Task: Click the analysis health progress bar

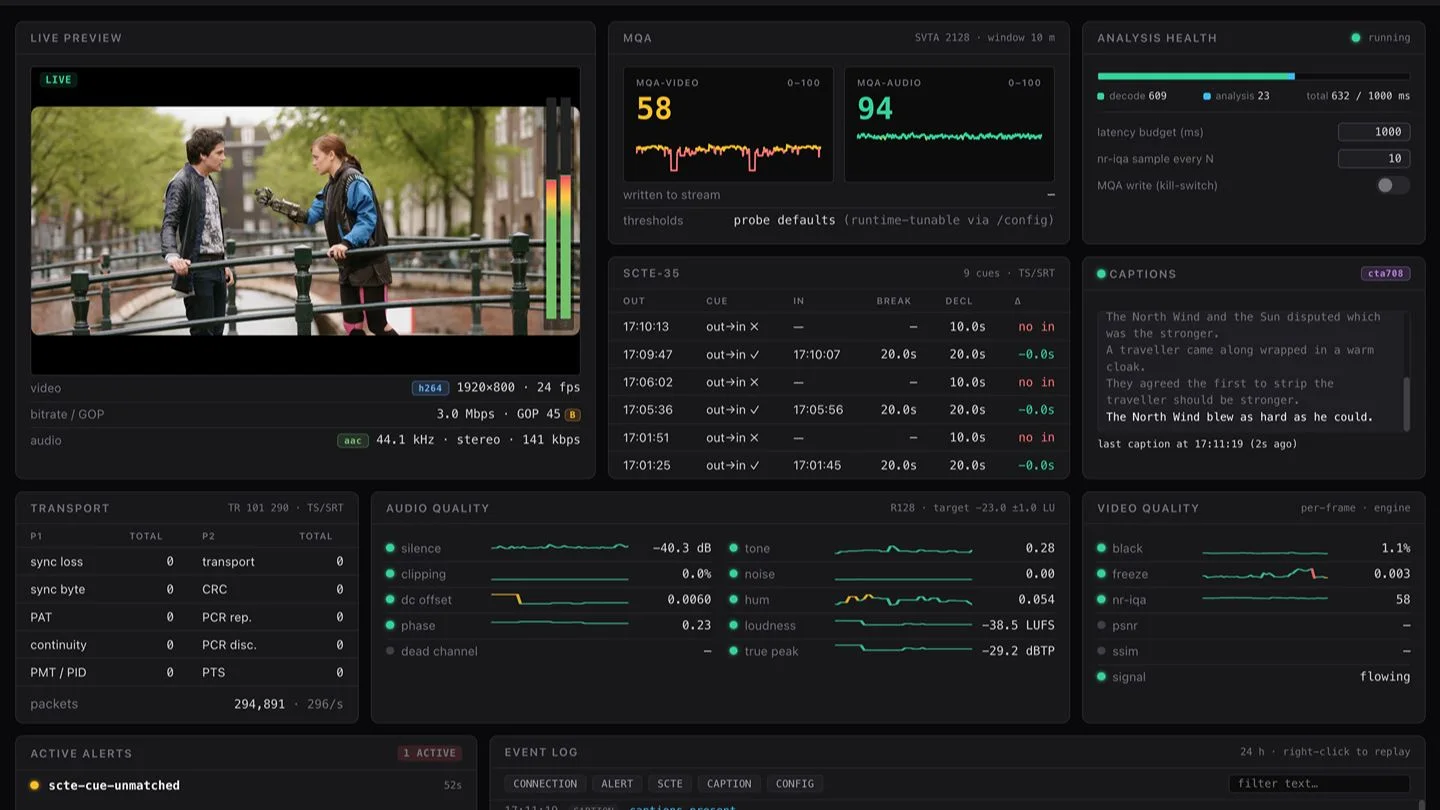Action: (x=1254, y=76)
